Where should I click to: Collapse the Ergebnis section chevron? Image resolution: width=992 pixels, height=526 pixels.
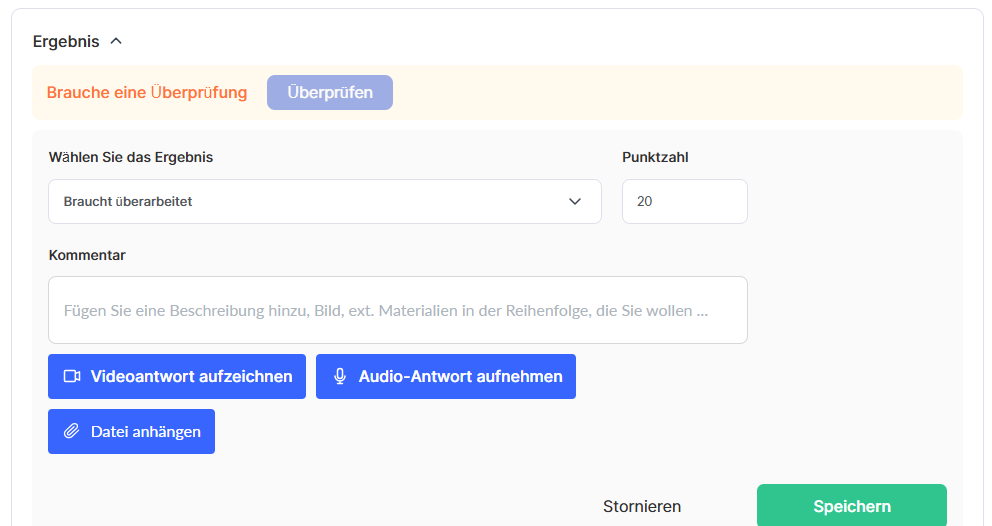point(116,42)
